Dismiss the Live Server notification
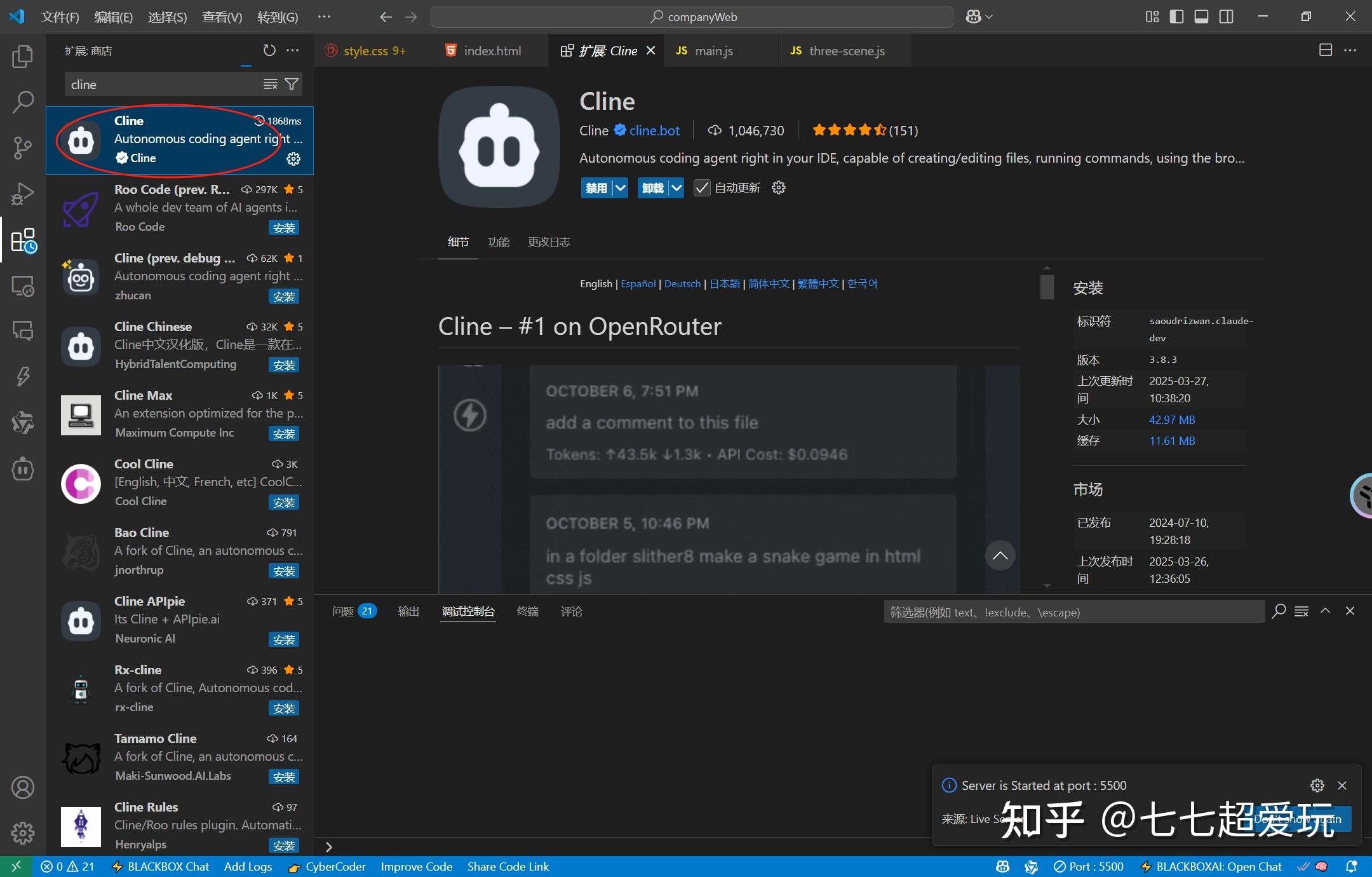The width and height of the screenshot is (1372, 877). coord(1342,785)
